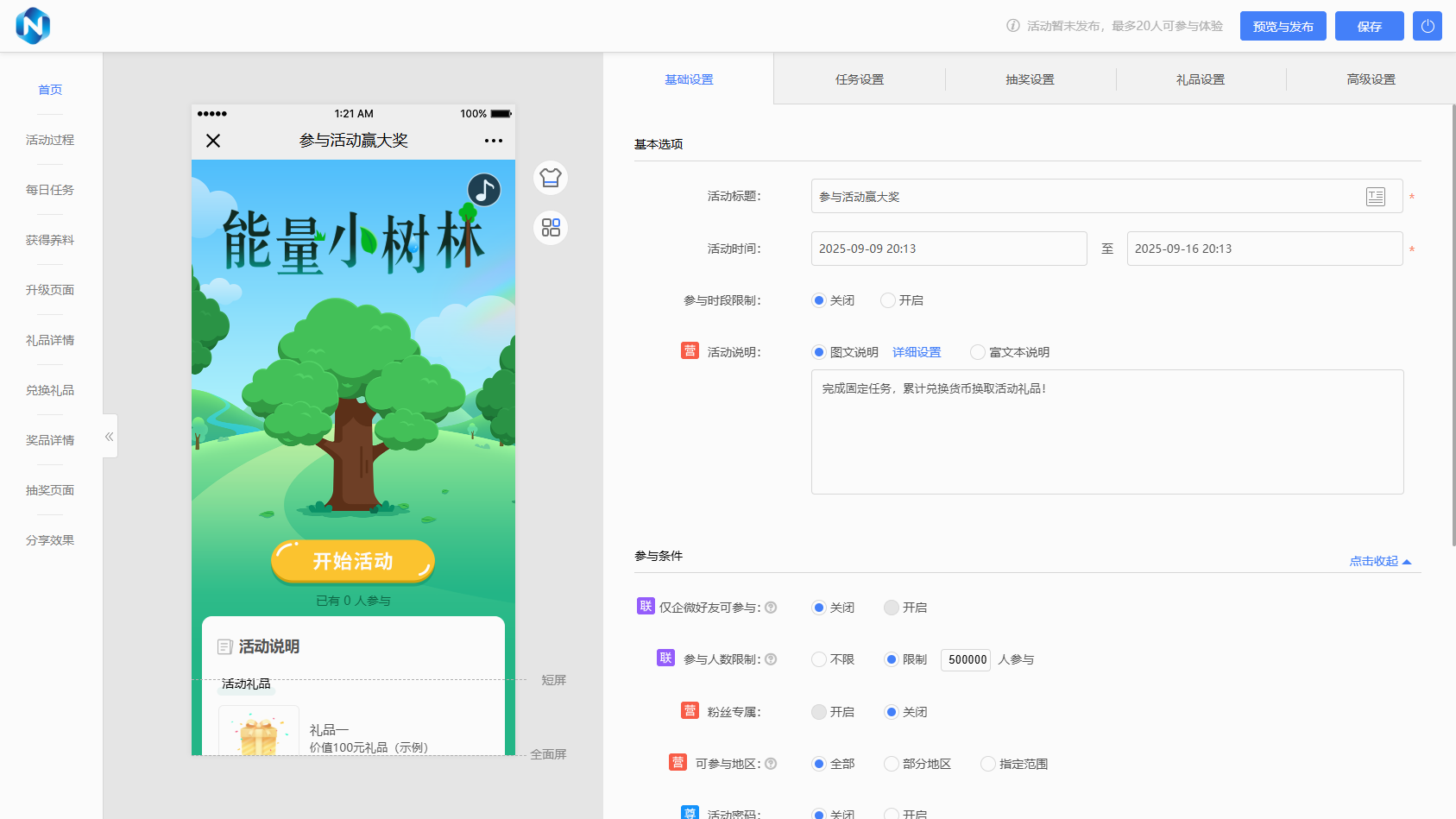Click the more options dots in the phone preview header
This screenshot has height=819, width=1456.
tap(494, 141)
